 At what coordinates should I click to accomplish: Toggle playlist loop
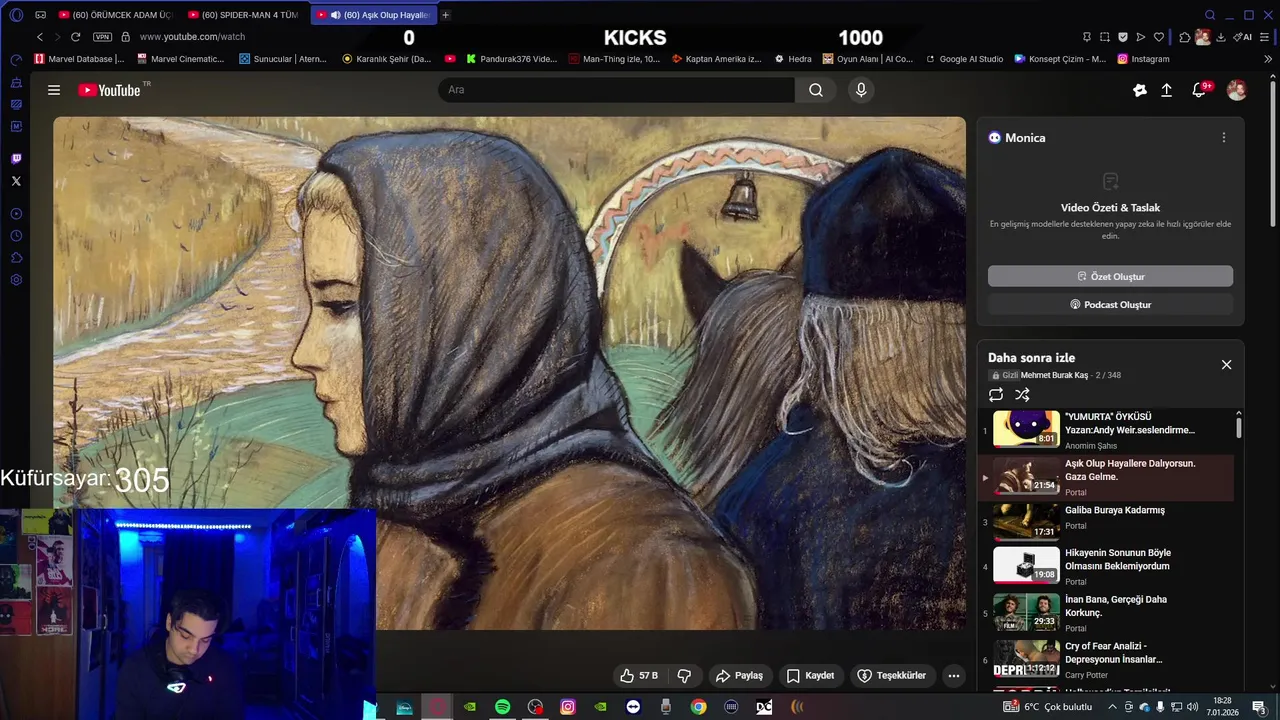996,395
